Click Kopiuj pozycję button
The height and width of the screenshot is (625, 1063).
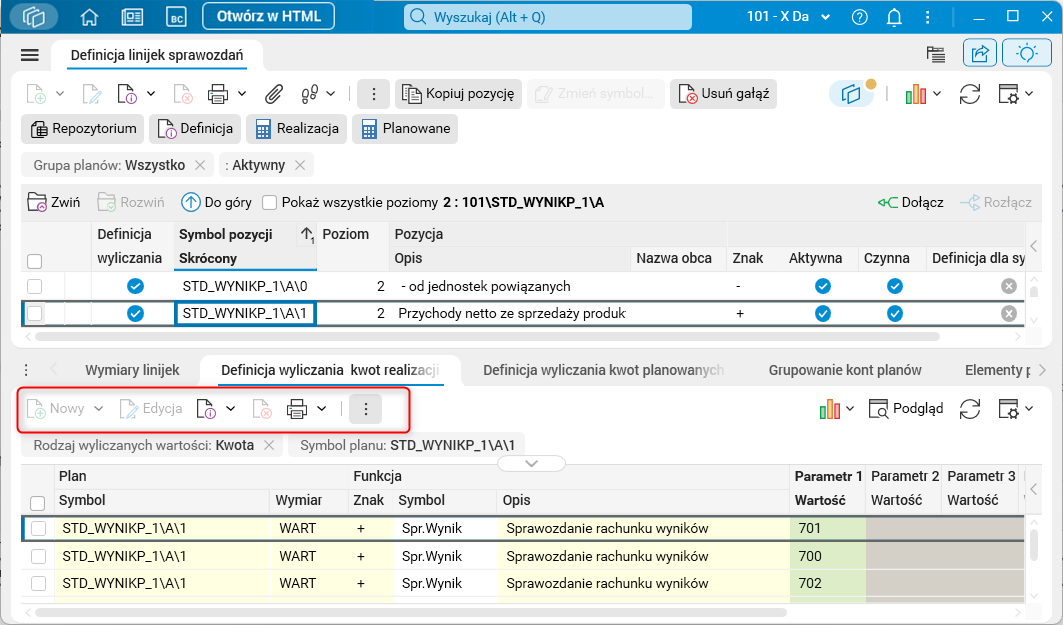click(458, 94)
